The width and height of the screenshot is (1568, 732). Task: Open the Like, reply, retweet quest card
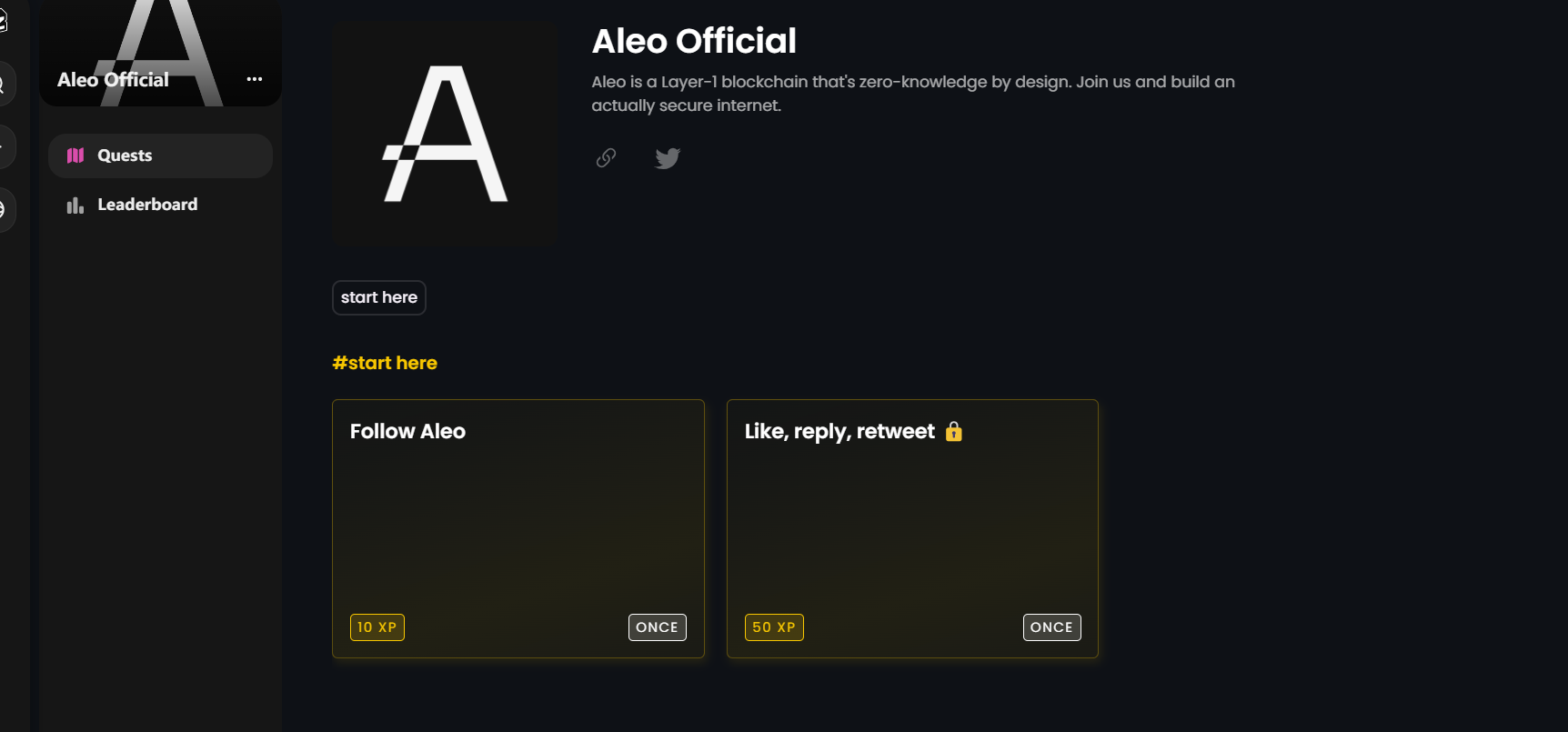click(912, 528)
